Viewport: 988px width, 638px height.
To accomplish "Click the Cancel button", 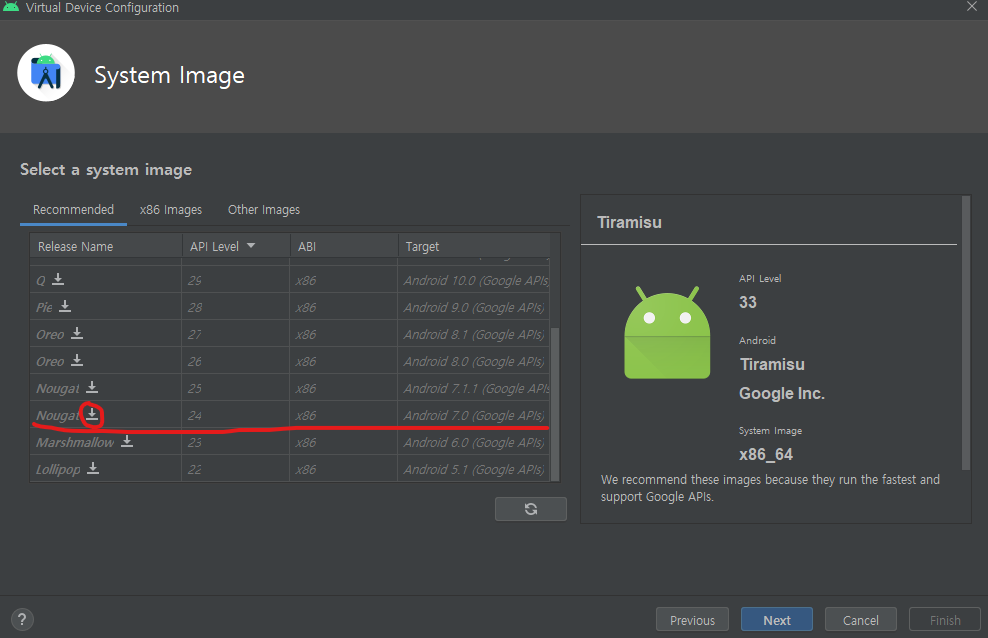I will 861,620.
